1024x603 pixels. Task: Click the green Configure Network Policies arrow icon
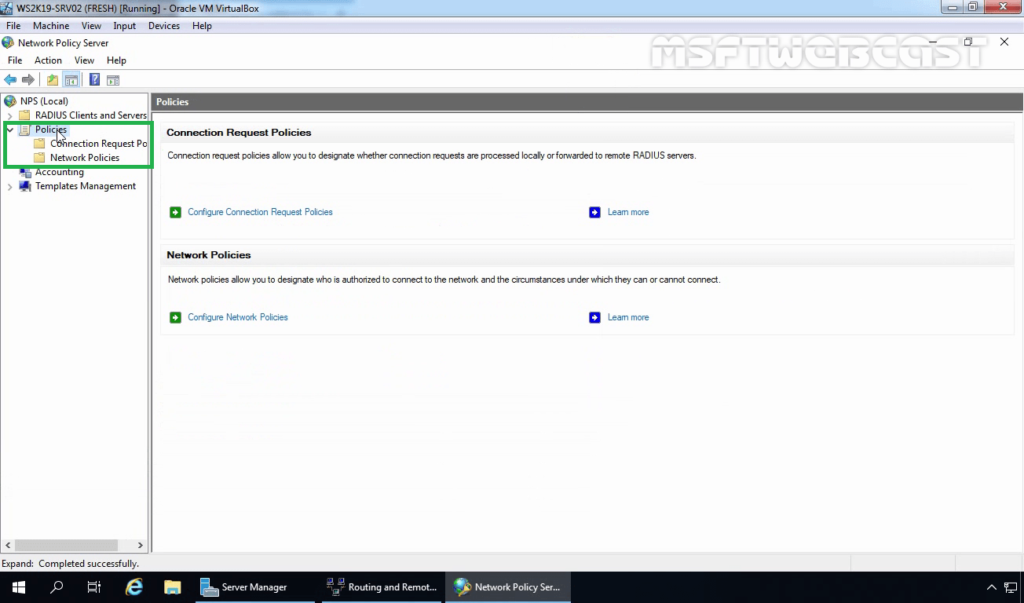point(175,318)
